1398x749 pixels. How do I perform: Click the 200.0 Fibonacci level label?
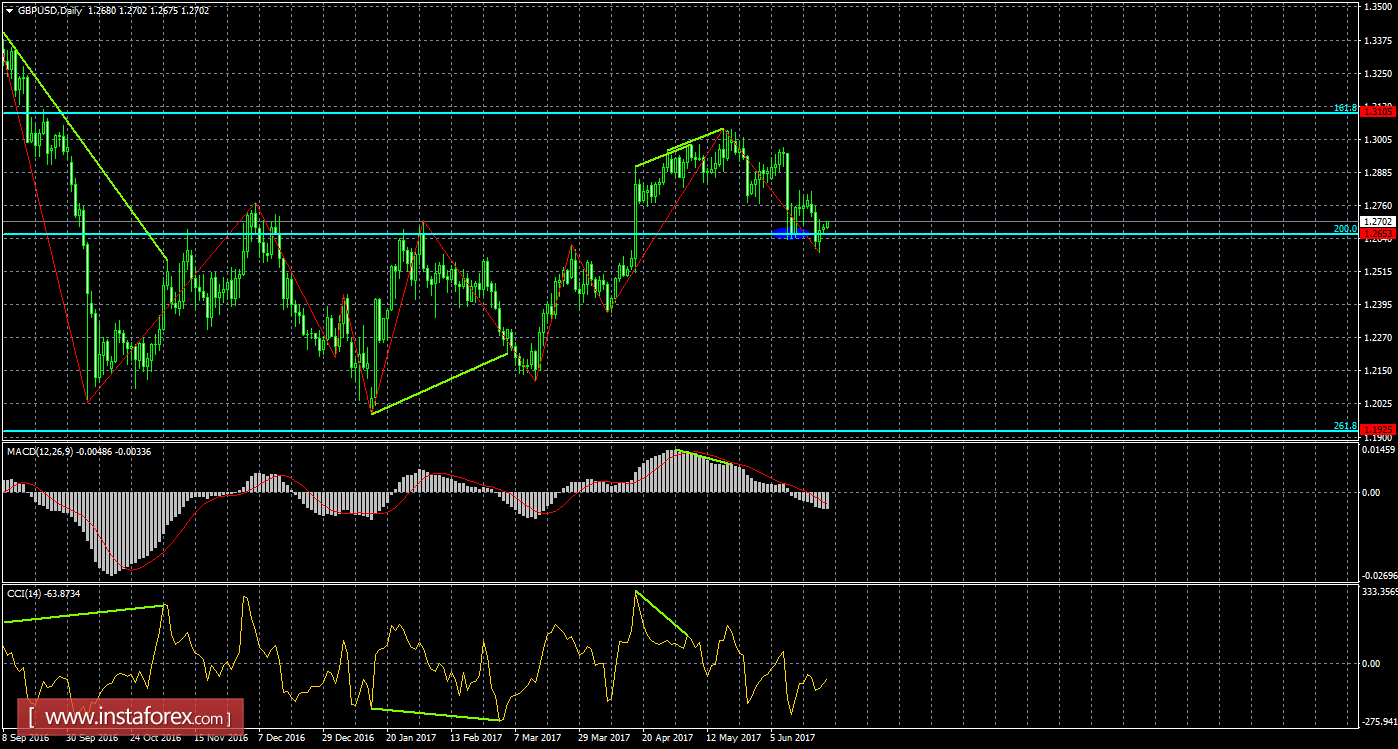pos(1346,228)
